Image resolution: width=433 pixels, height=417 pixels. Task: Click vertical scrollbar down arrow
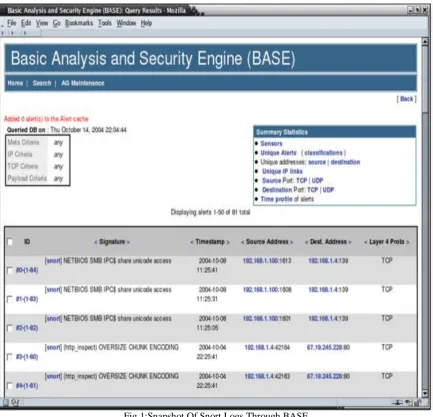[425, 393]
